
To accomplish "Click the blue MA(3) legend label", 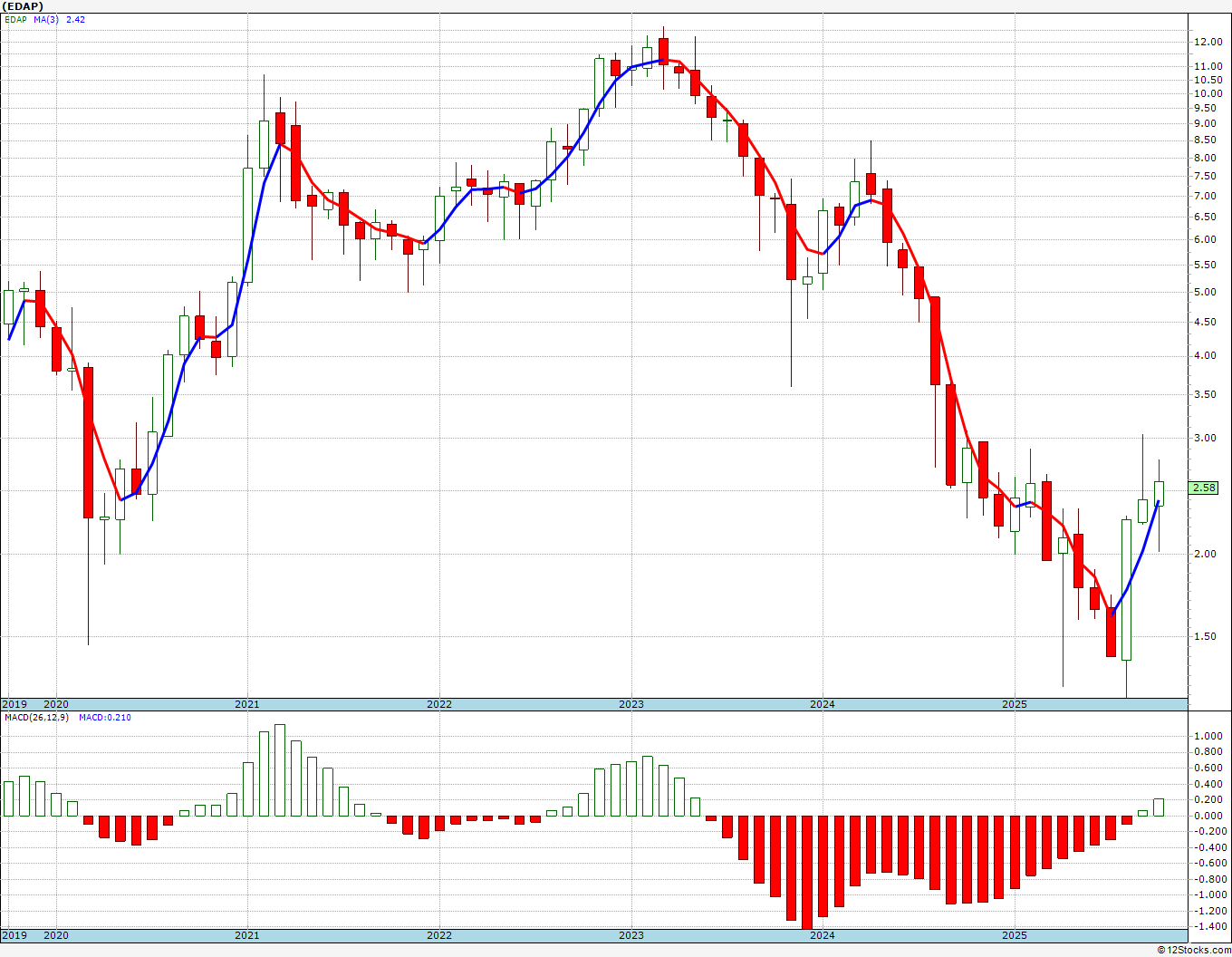I will 46,19.
